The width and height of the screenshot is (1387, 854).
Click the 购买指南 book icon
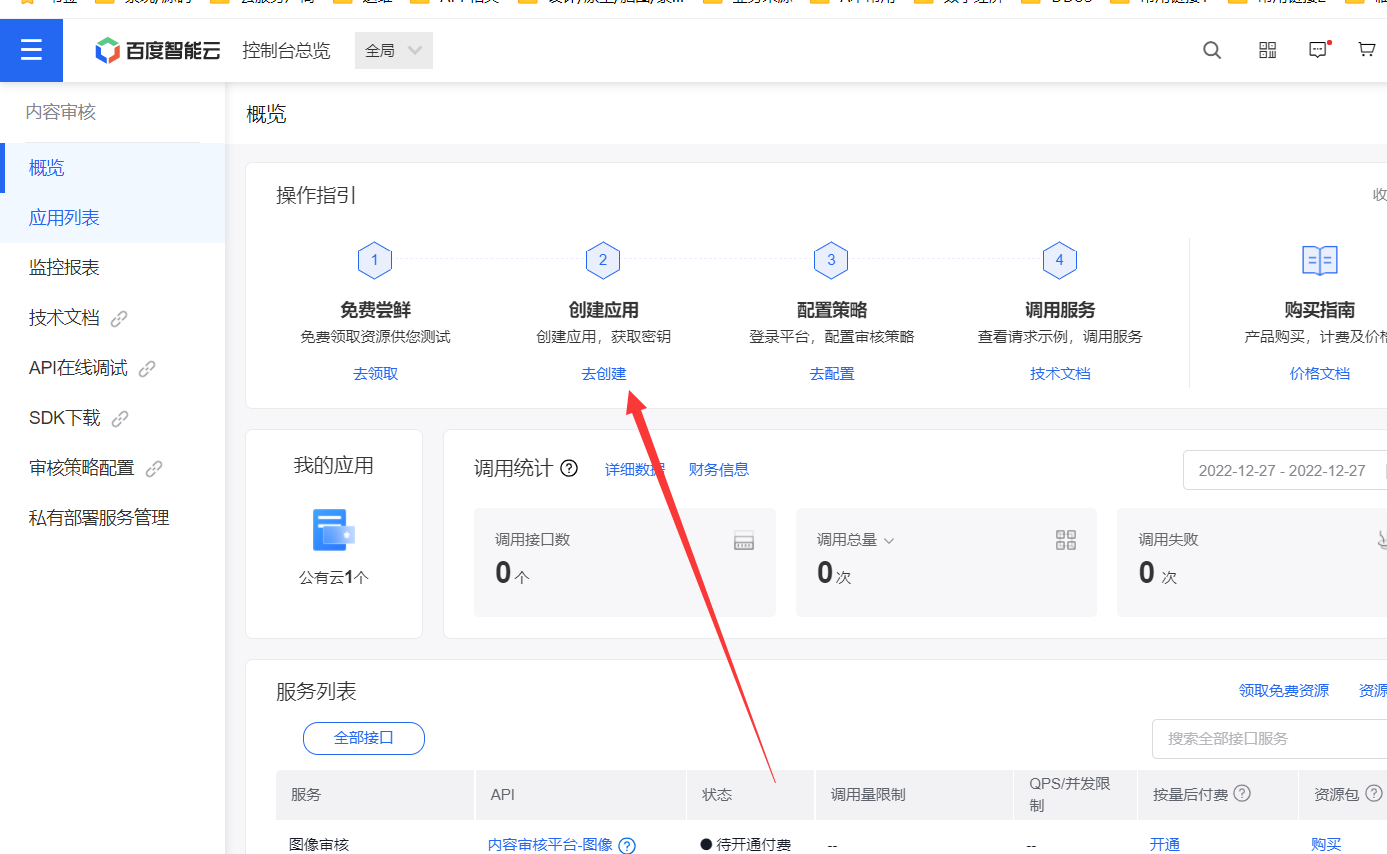1319,261
